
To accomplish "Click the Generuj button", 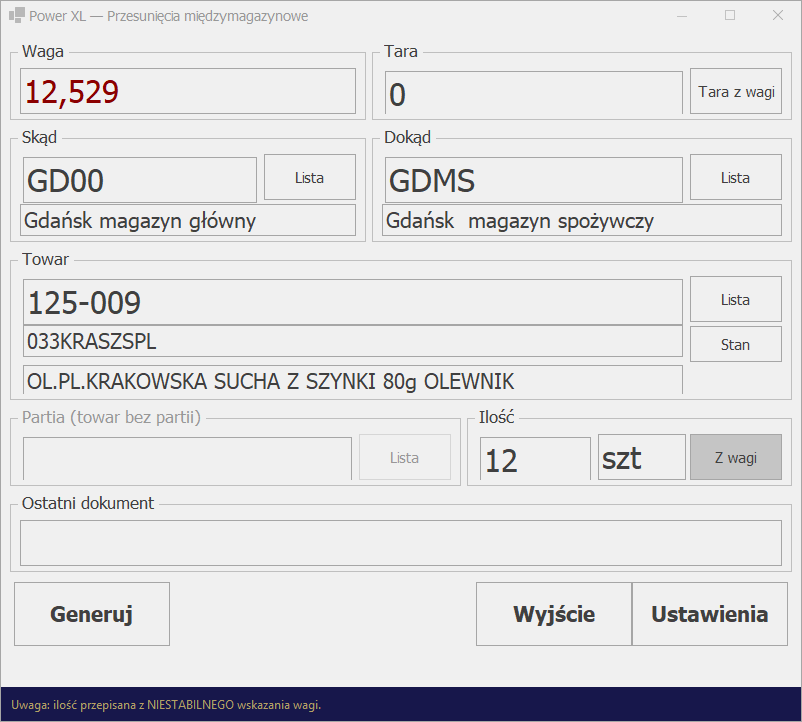I will 92,614.
